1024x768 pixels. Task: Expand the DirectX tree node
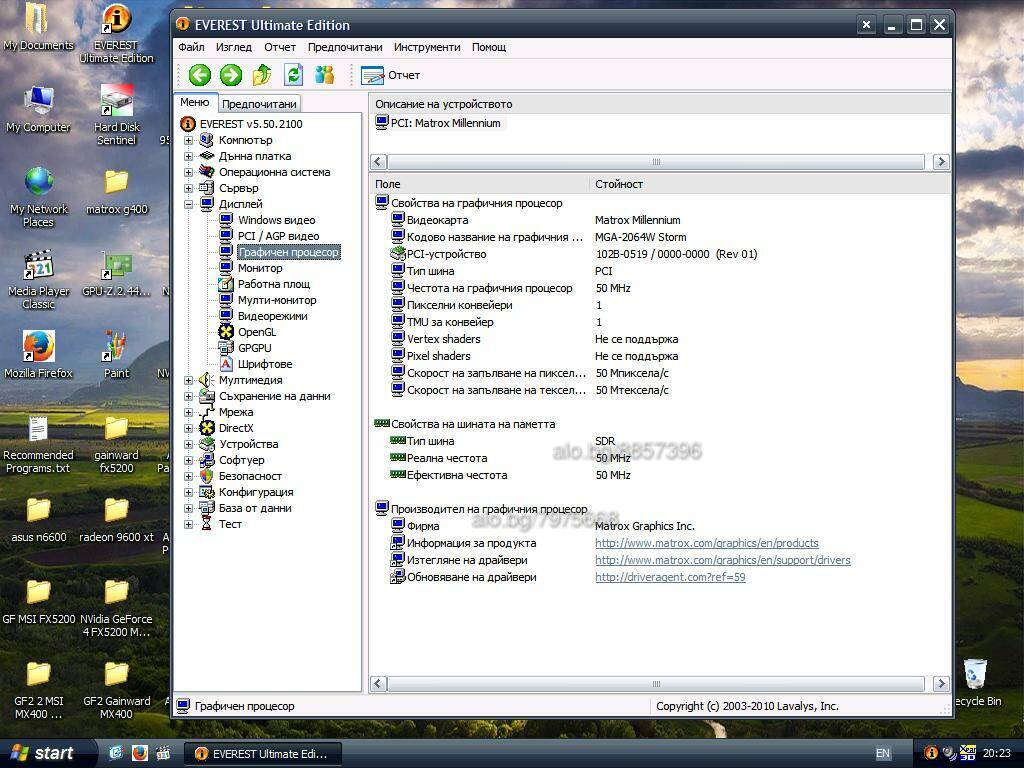[x=188, y=428]
